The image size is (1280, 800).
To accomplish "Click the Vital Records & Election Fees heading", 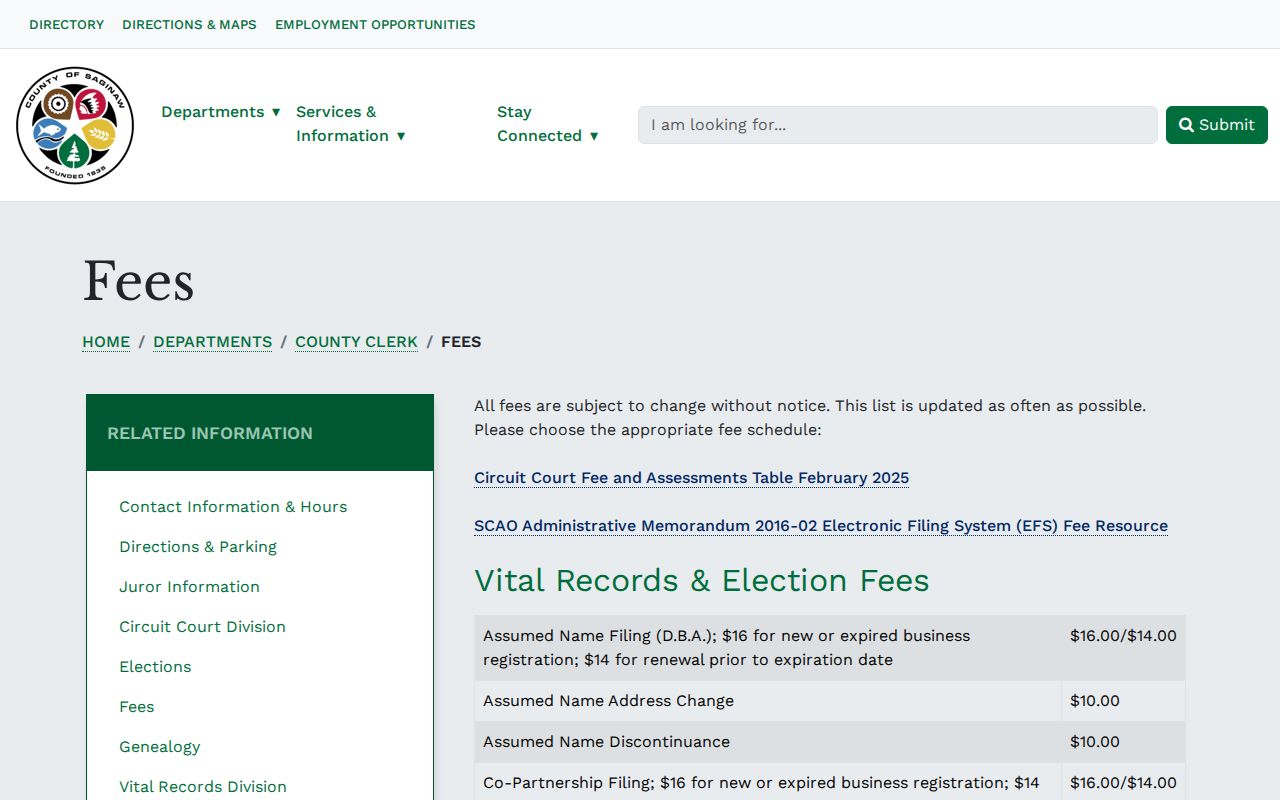I will point(702,581).
